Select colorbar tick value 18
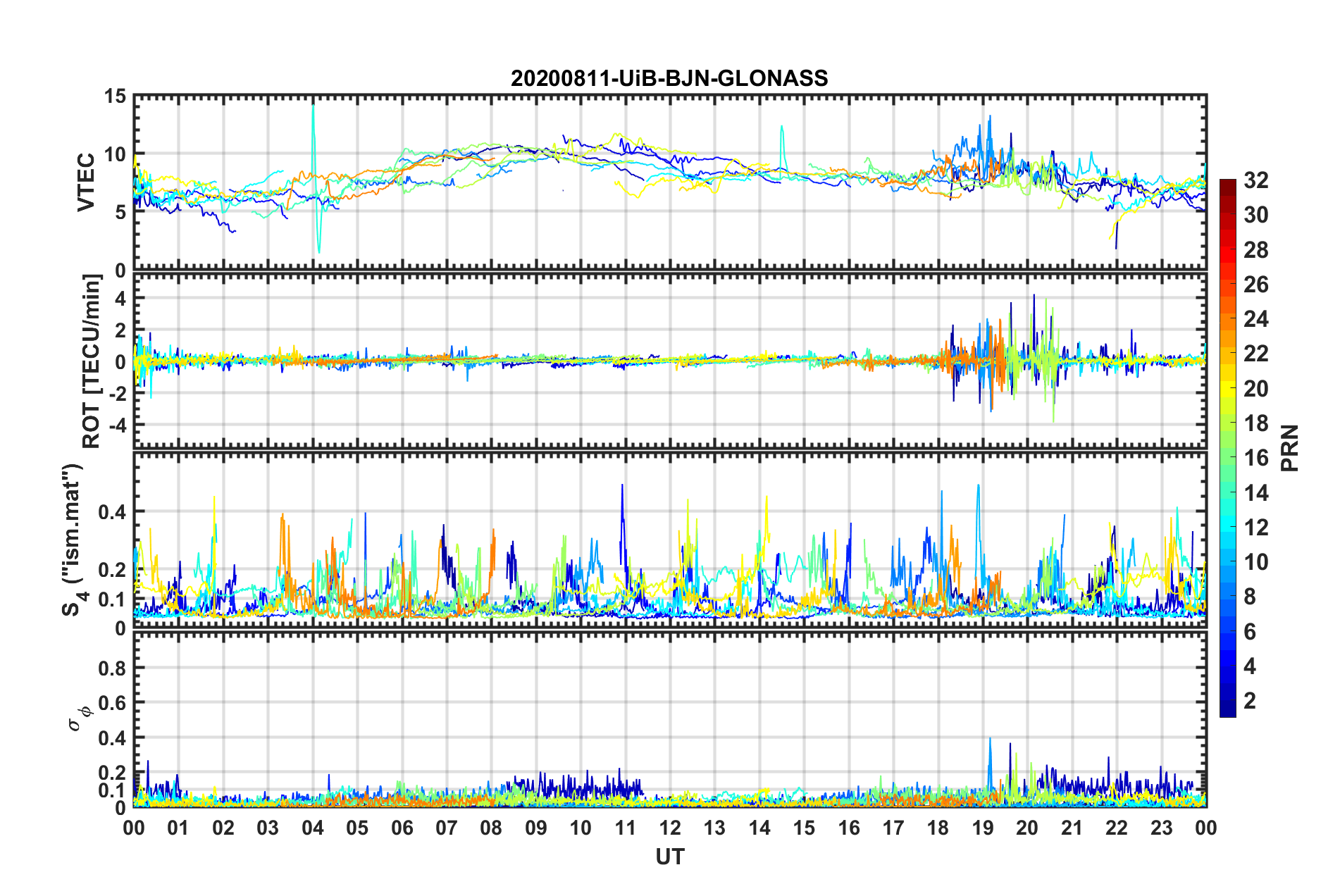 click(x=1255, y=423)
